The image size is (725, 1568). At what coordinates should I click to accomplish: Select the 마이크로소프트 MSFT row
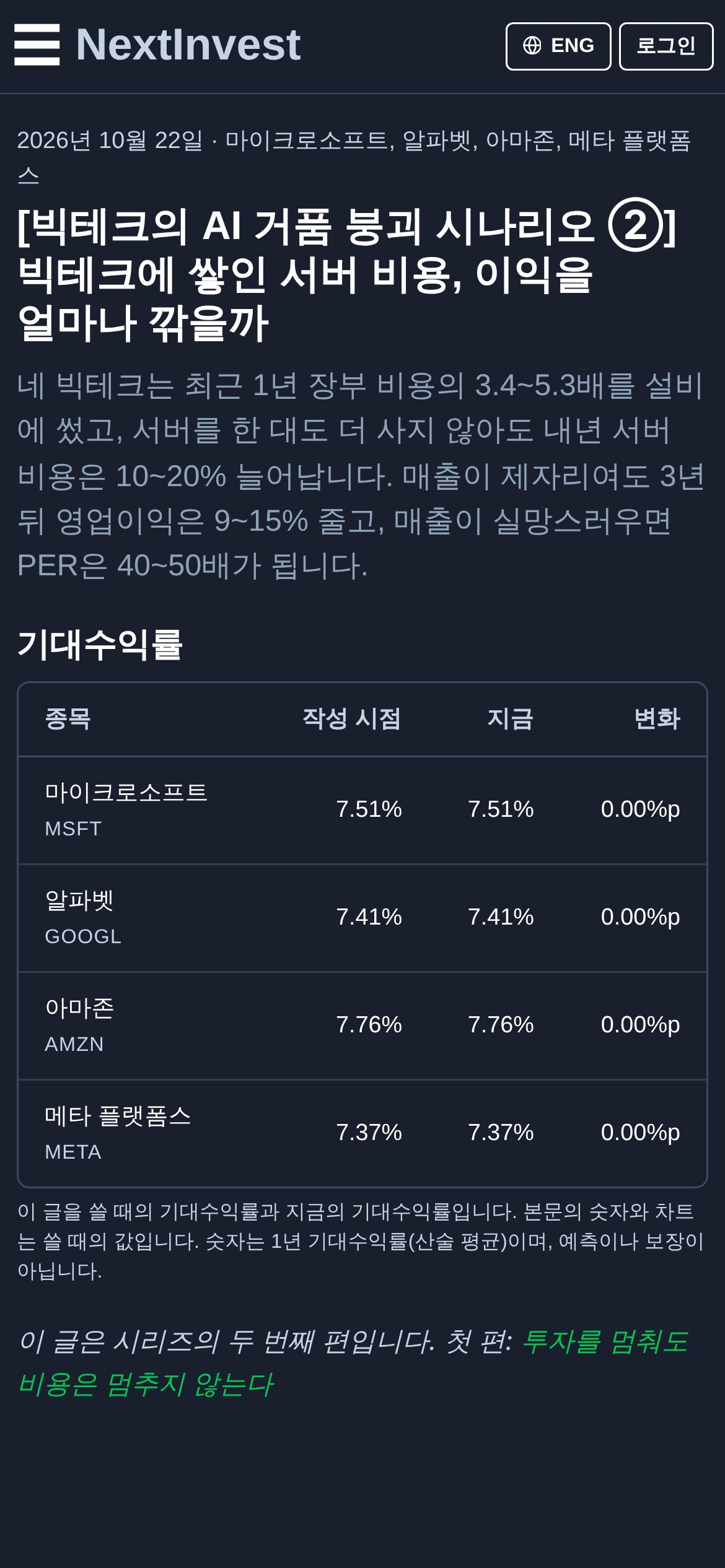click(362, 810)
